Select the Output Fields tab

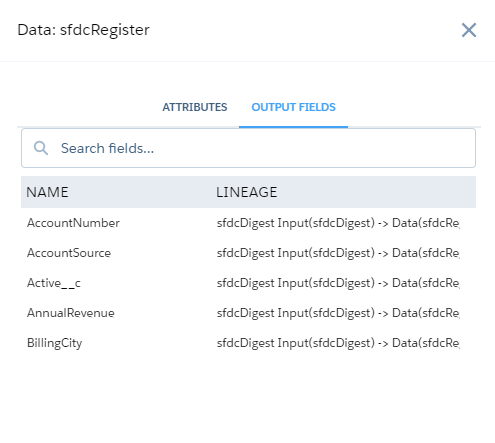[x=293, y=107]
